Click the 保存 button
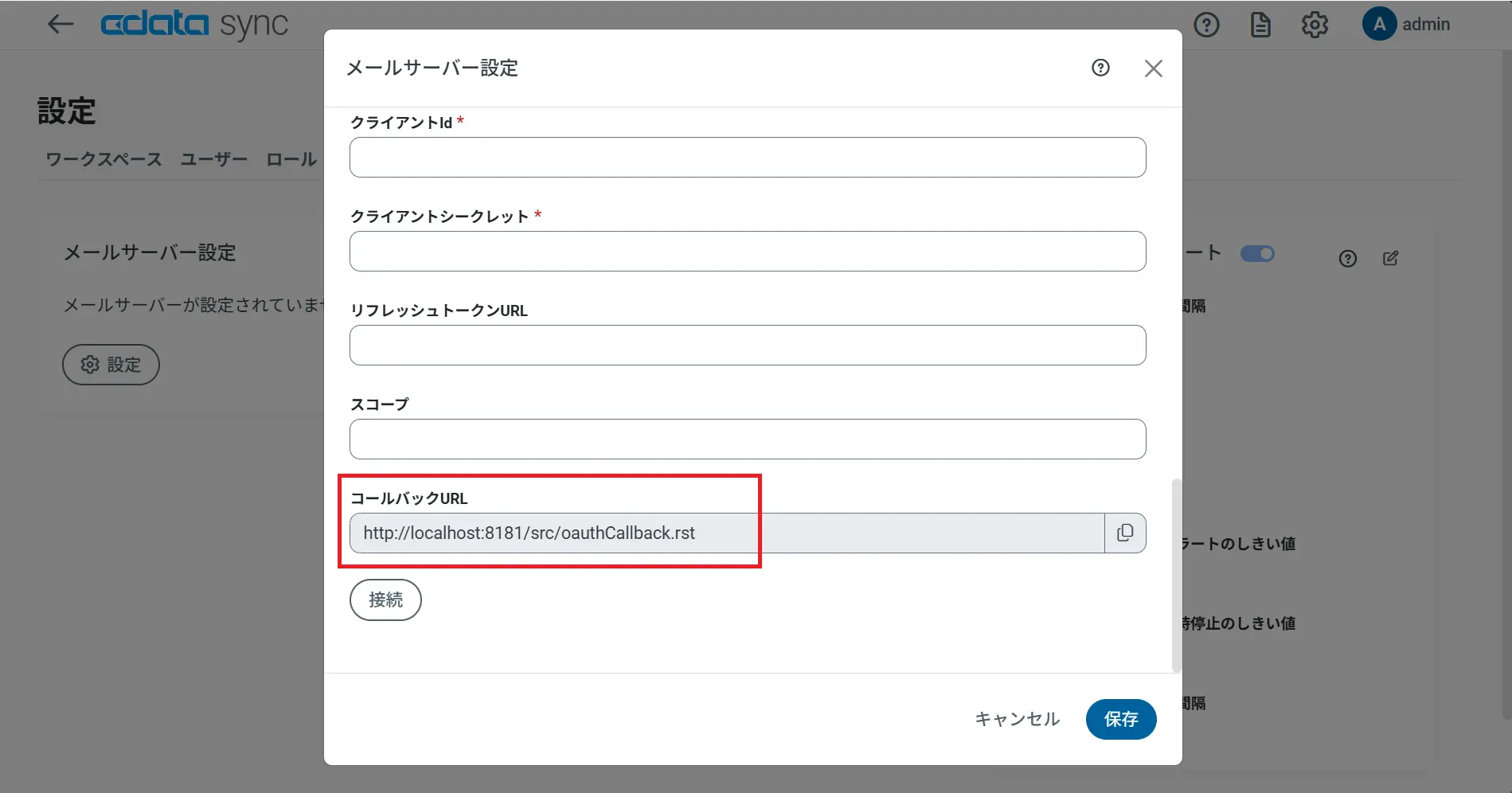1512x793 pixels. pos(1120,719)
